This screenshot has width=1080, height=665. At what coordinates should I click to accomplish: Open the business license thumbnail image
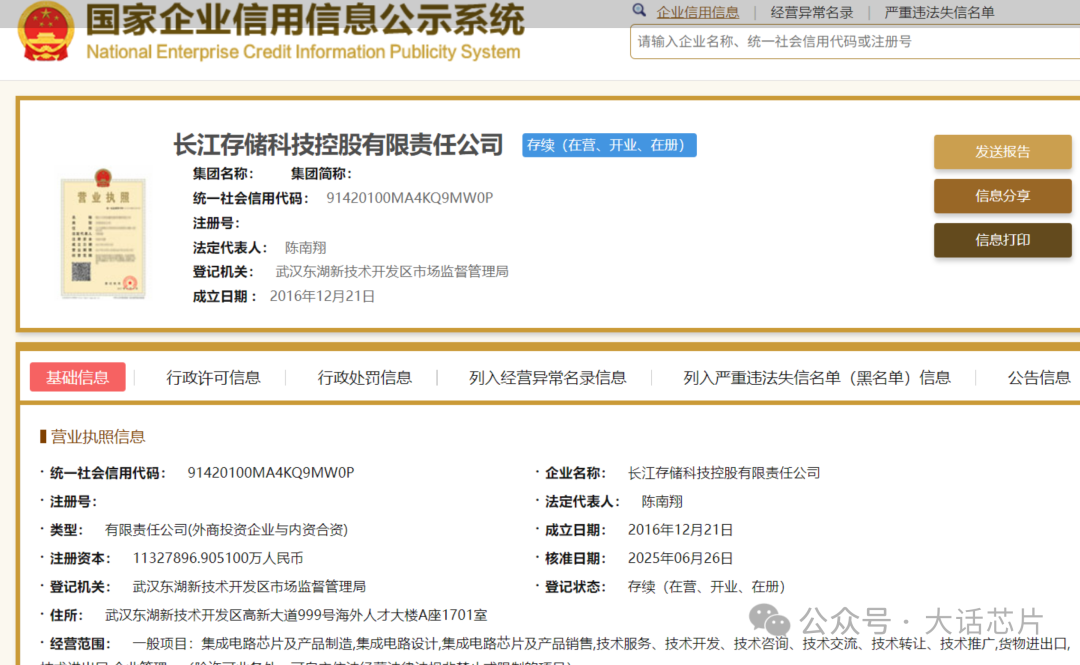[x=103, y=234]
